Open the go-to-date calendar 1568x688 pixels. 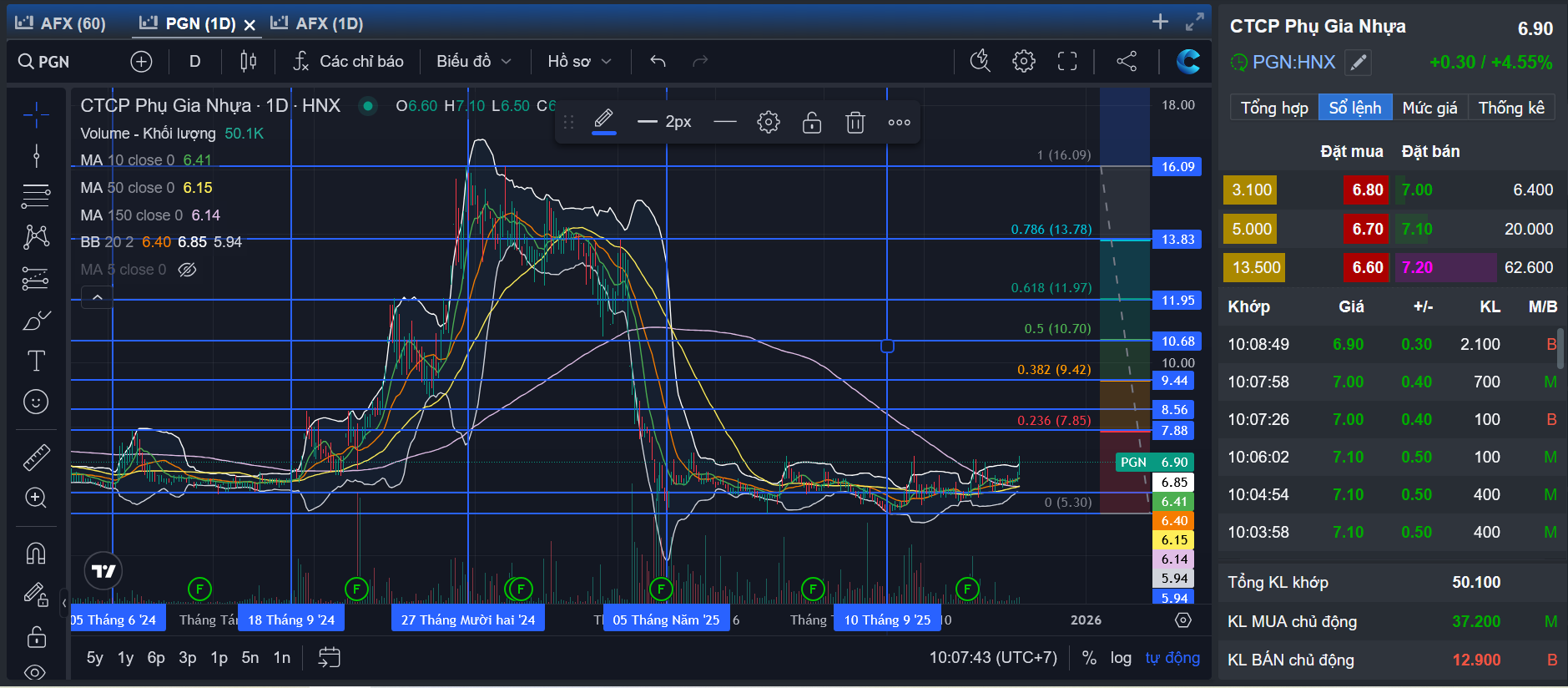[x=330, y=658]
